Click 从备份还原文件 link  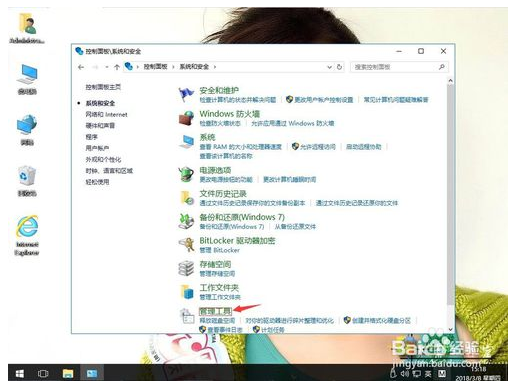coord(295,227)
